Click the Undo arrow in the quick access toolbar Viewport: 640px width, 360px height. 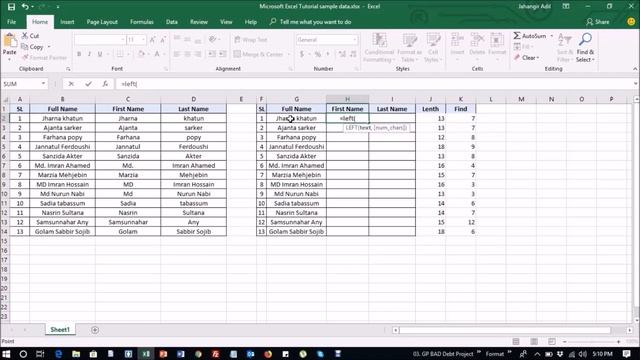tap(25, 7)
